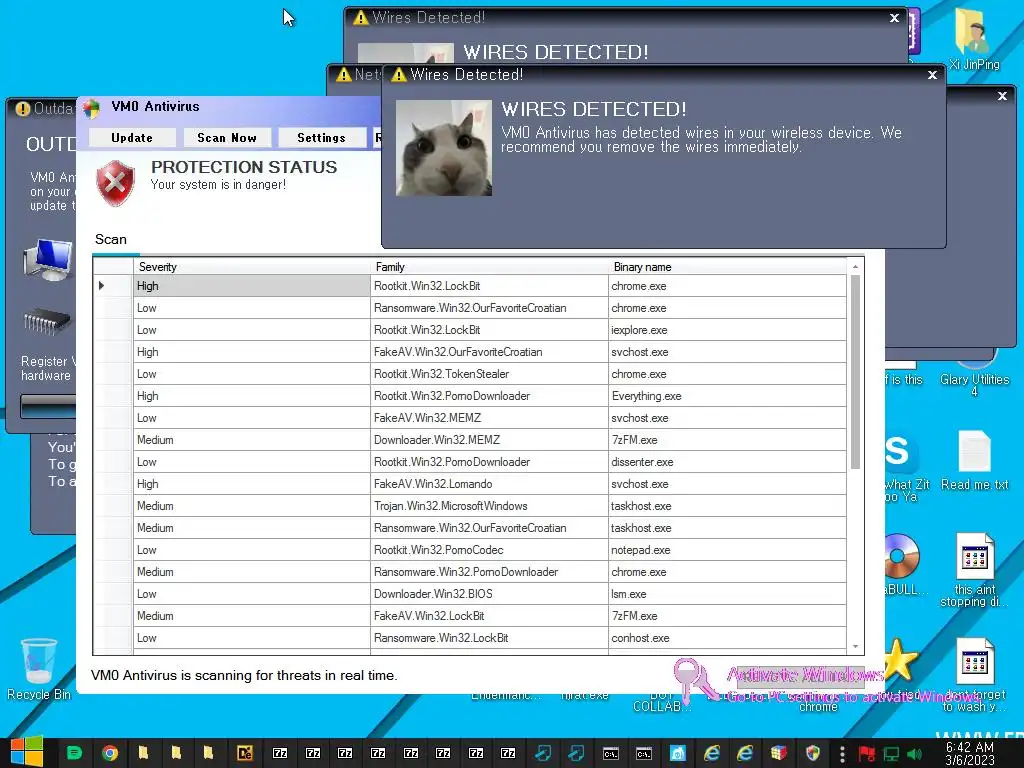Click the yellow star desktop icon
Viewport: 1024px width, 768px height.
coord(900,660)
